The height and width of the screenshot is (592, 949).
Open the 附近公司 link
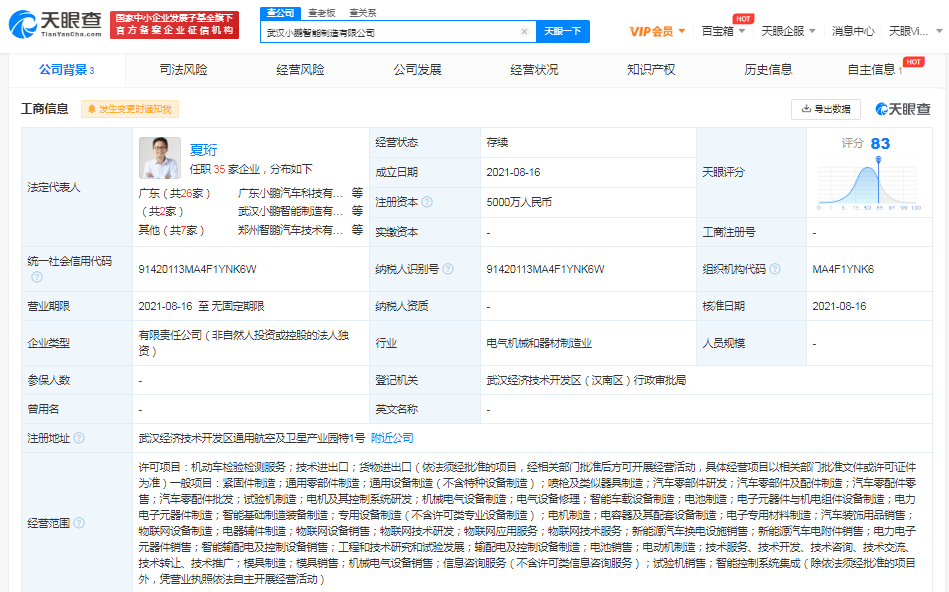click(392, 438)
